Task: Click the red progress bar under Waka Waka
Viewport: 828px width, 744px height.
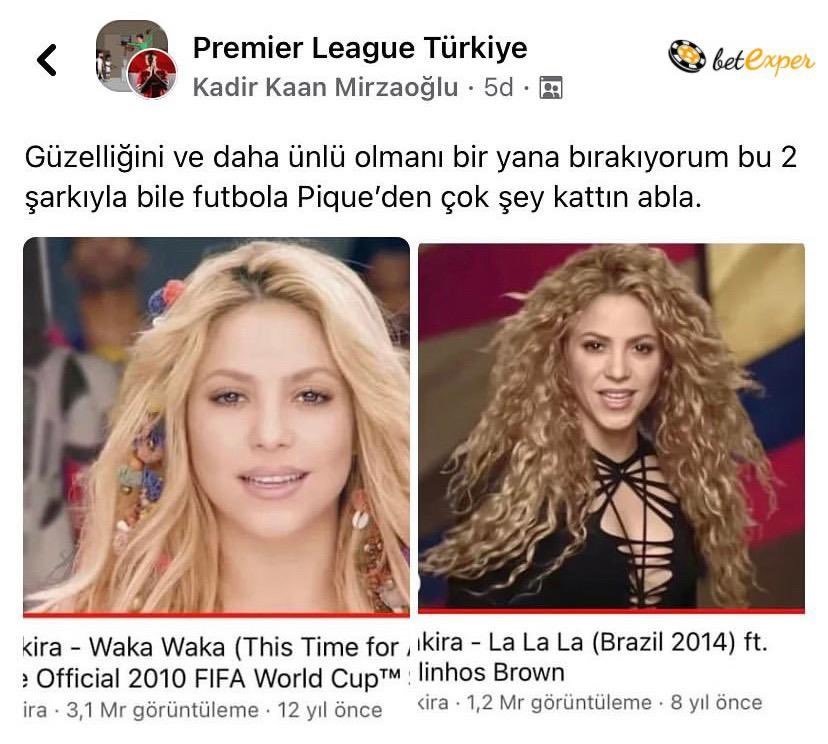Action: click(x=217, y=615)
